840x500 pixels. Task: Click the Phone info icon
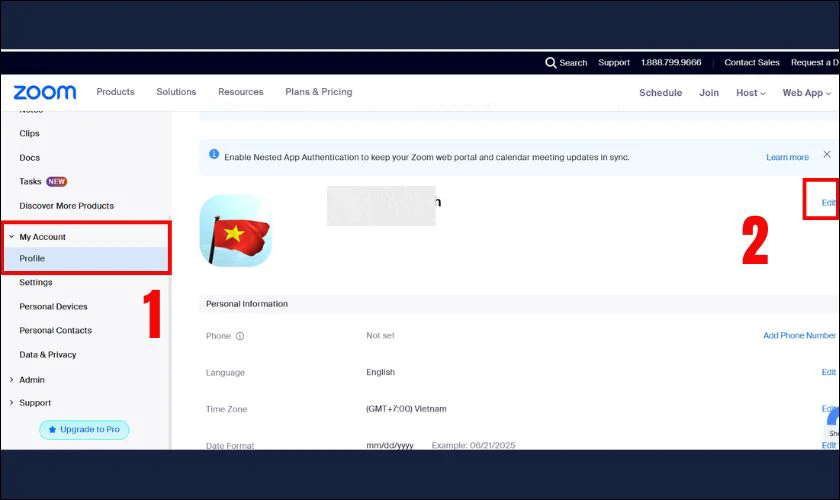240,336
